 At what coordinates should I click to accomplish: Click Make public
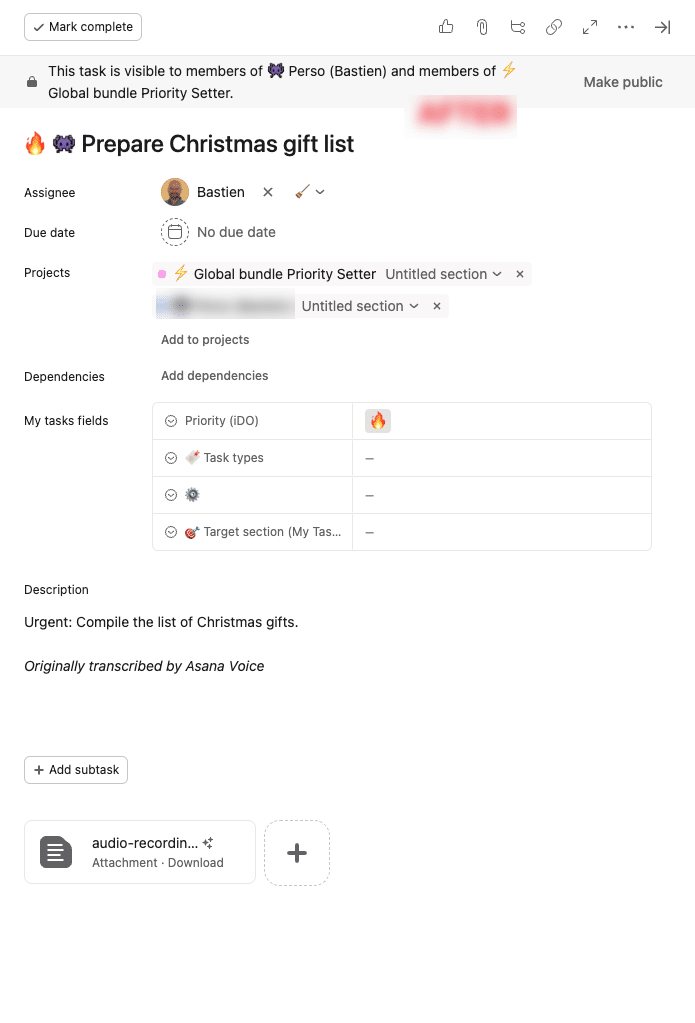tap(623, 82)
